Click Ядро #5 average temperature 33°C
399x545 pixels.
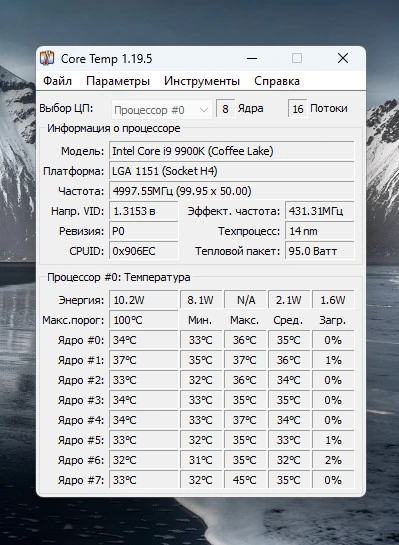(289, 440)
